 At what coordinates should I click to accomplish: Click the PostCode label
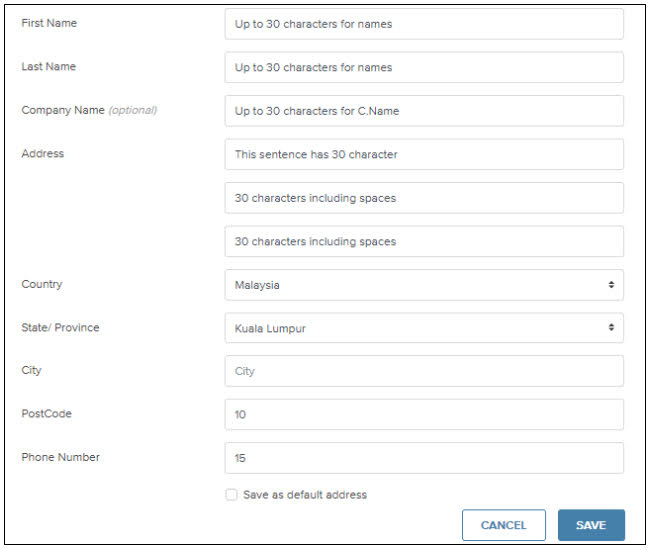(x=46, y=414)
